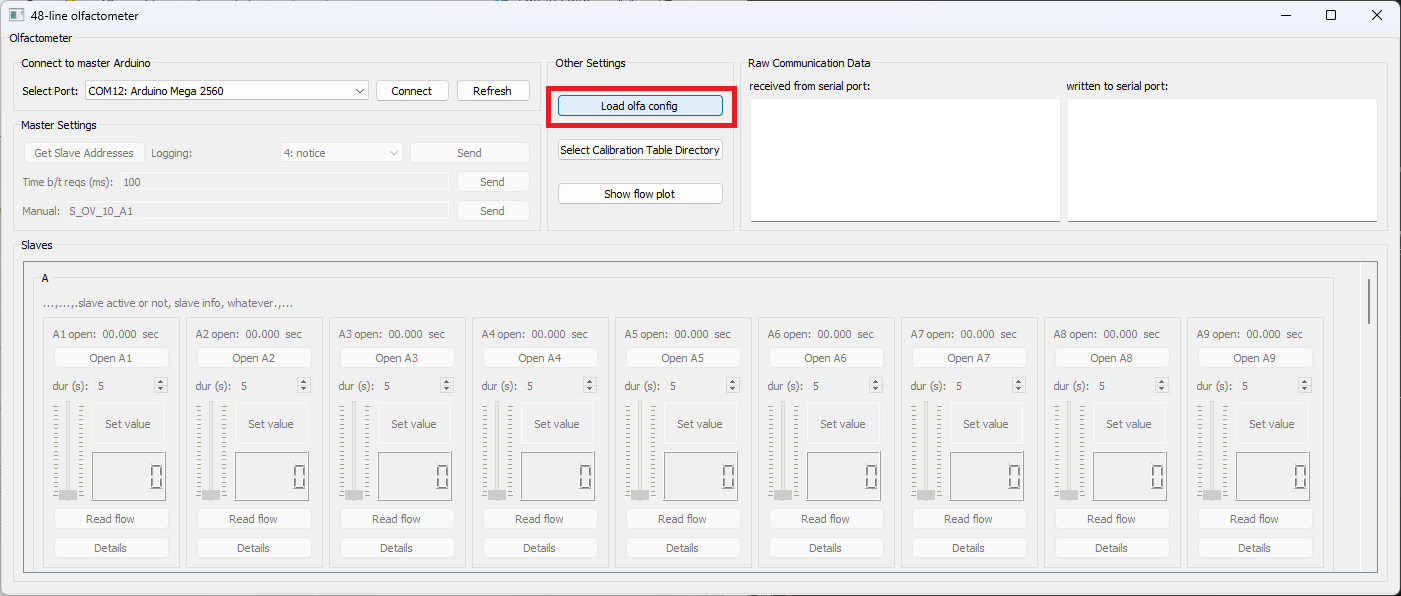This screenshot has height=596, width=1401.
Task: Click Read flow for A1
Action: [x=111, y=519]
